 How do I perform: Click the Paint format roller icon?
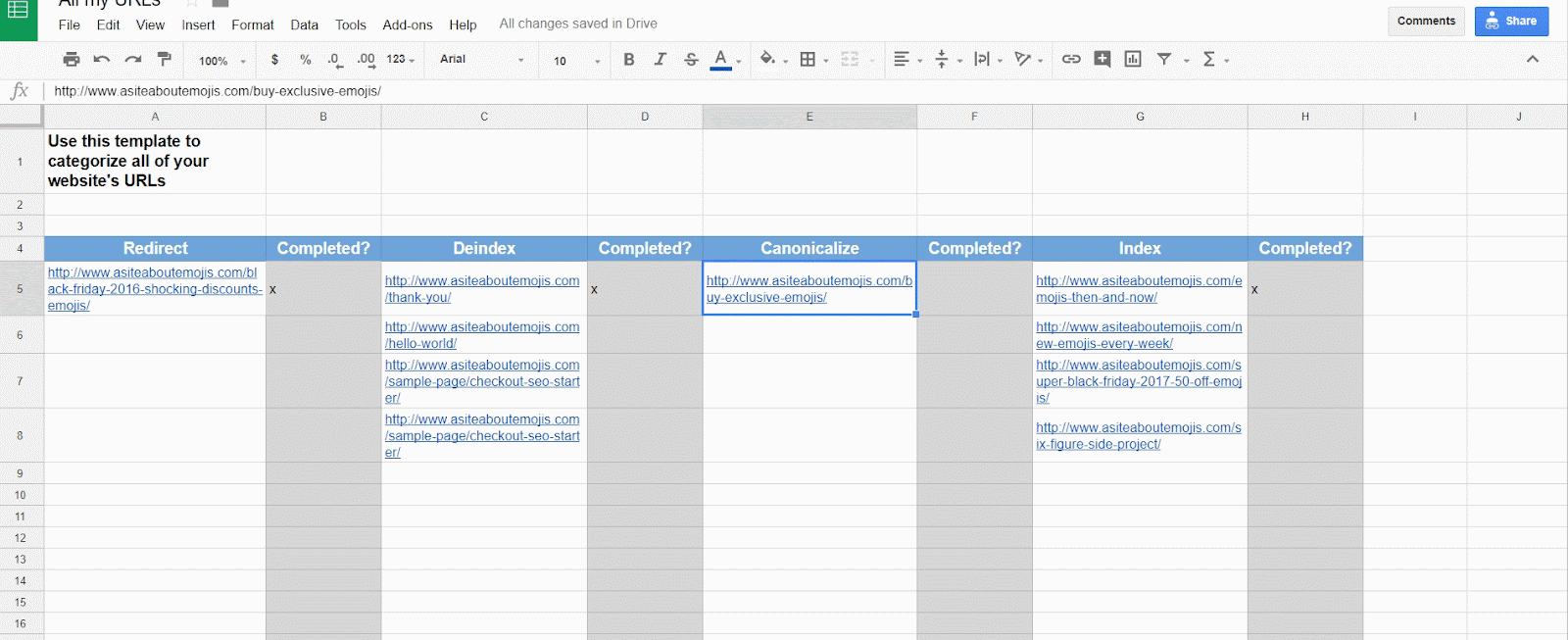pos(165,60)
